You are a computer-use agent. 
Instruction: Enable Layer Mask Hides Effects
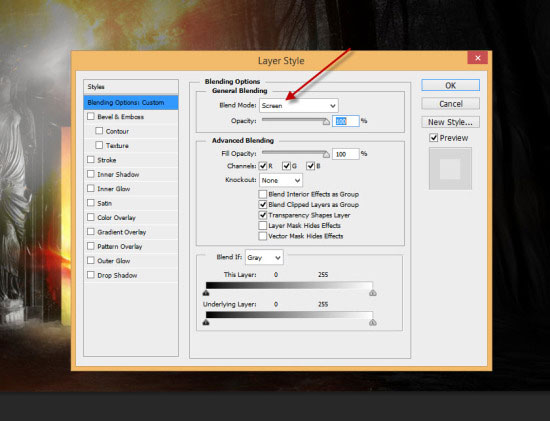pos(262,226)
